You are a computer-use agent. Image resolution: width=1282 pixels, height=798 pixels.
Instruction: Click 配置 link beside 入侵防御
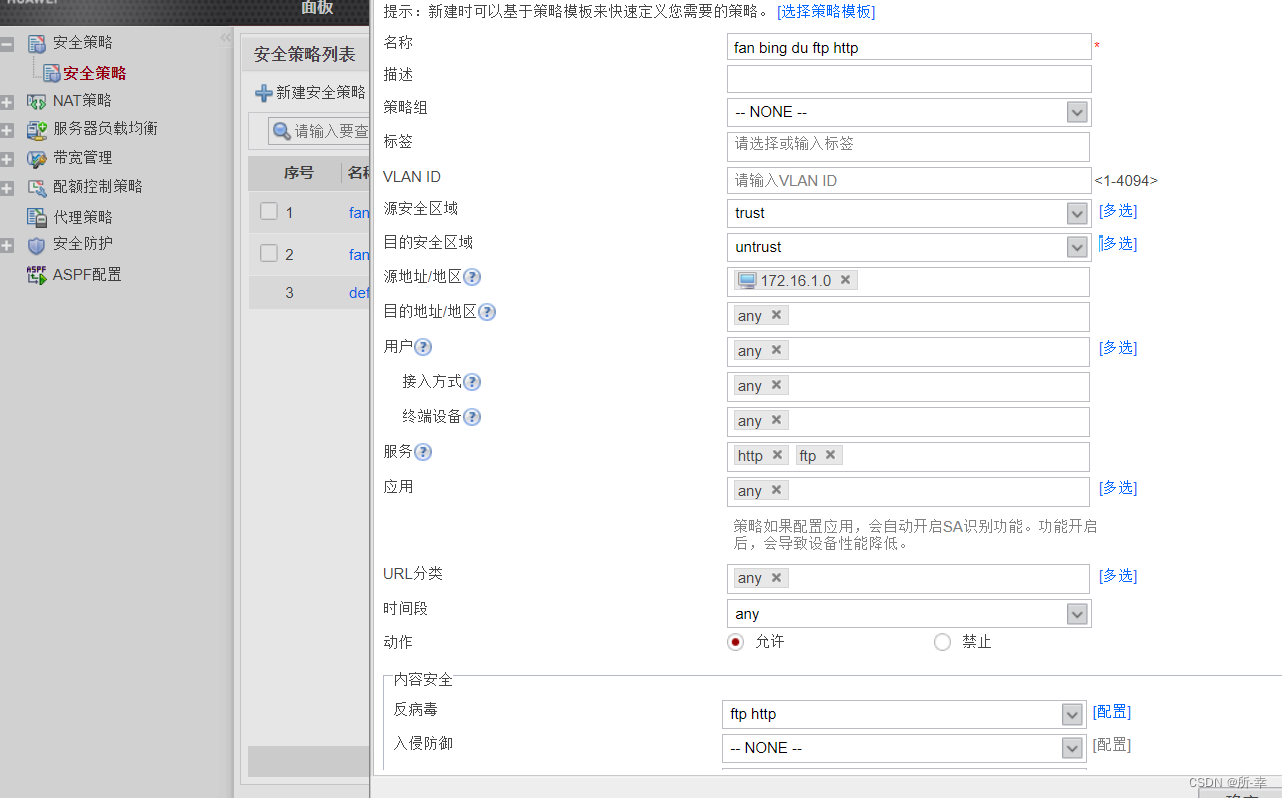click(1112, 744)
